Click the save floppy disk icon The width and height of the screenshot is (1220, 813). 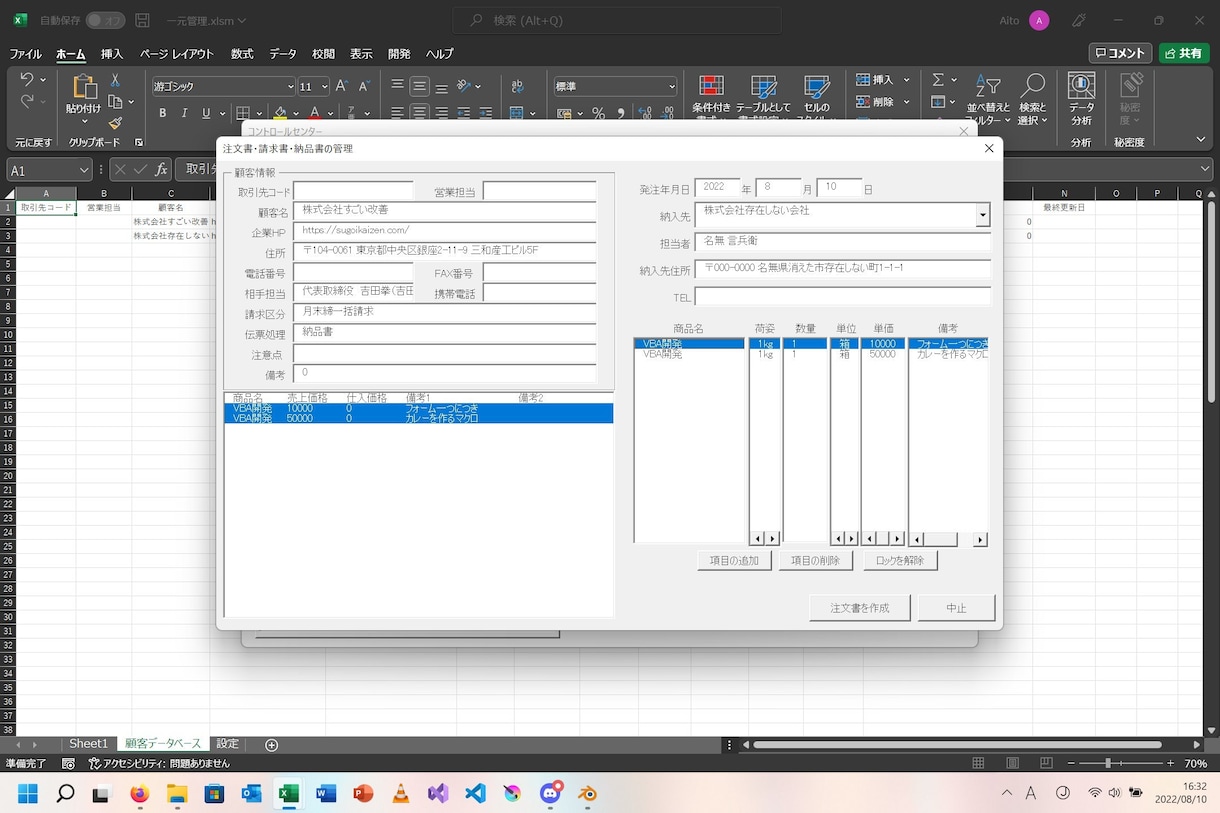(142, 20)
